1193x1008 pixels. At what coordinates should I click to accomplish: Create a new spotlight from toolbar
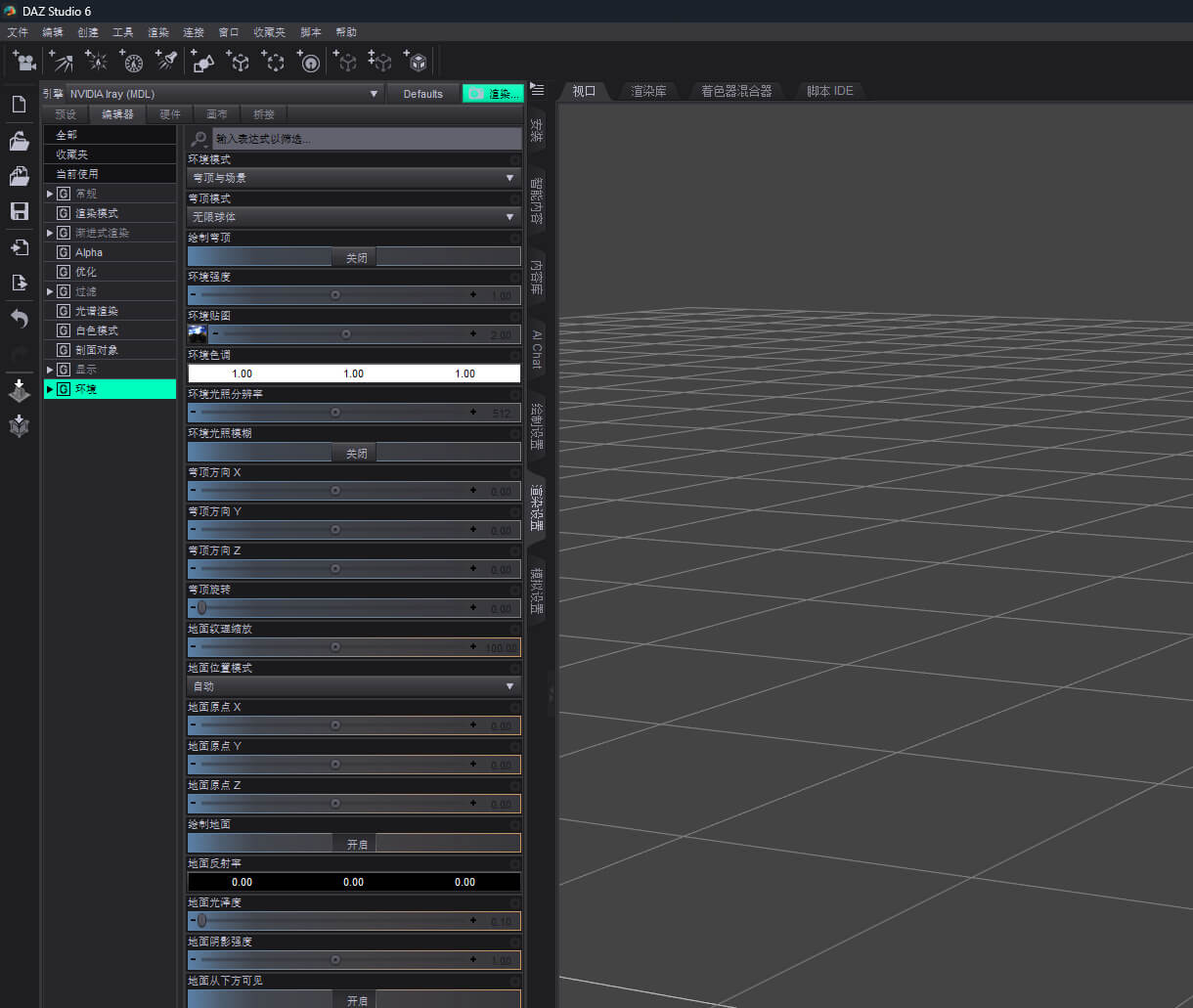pos(166,62)
